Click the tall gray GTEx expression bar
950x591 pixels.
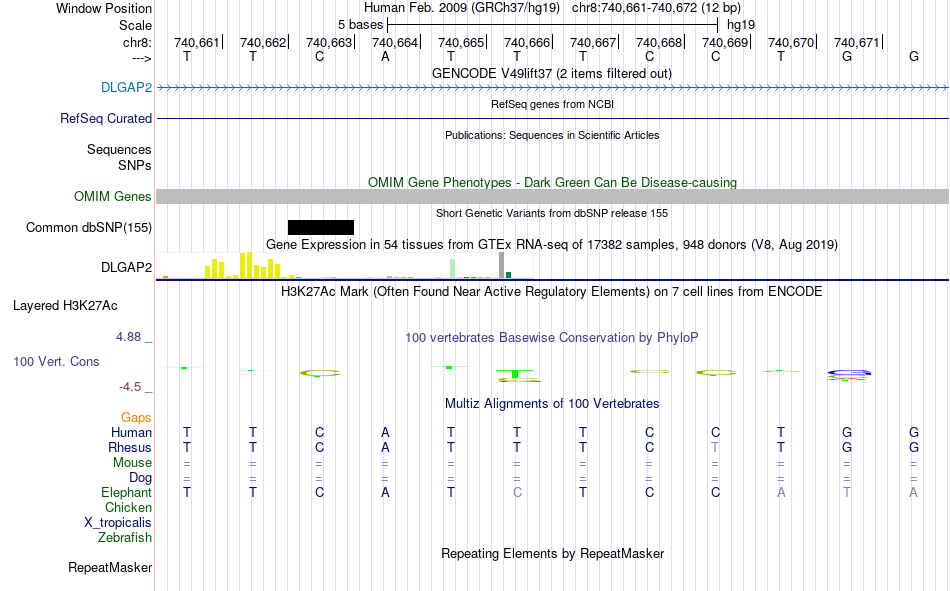coord(501,265)
